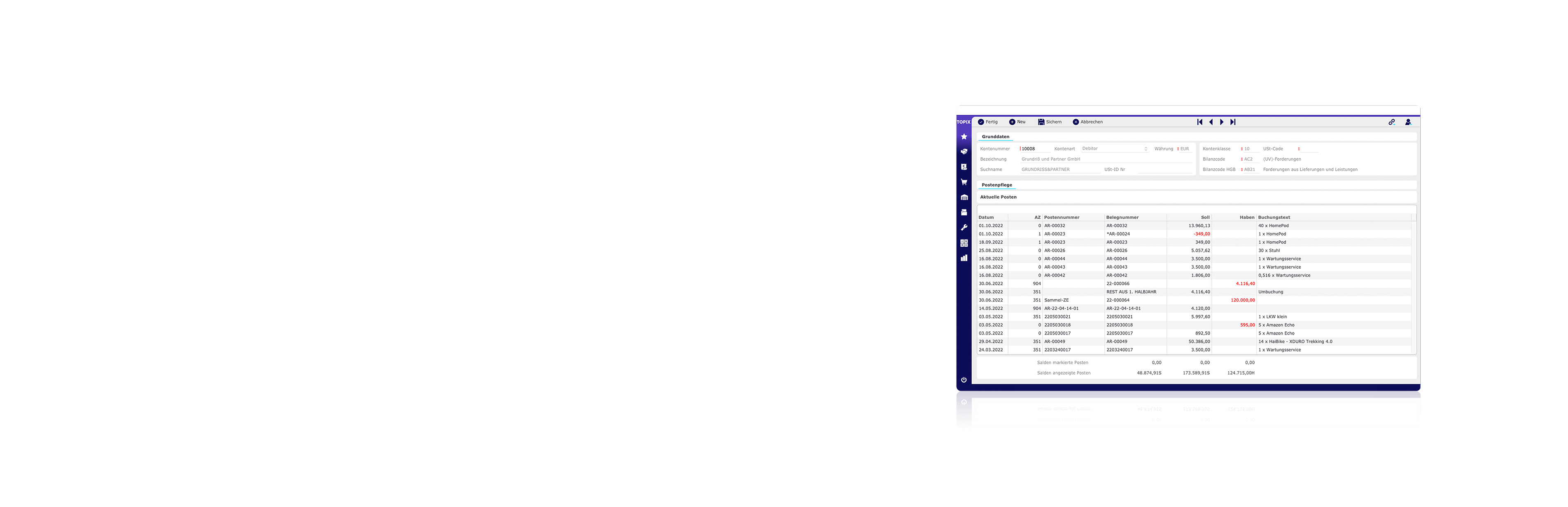The width and height of the screenshot is (1568, 507).
Task: Go to the next record arrow
Action: pyautogui.click(x=1222, y=122)
